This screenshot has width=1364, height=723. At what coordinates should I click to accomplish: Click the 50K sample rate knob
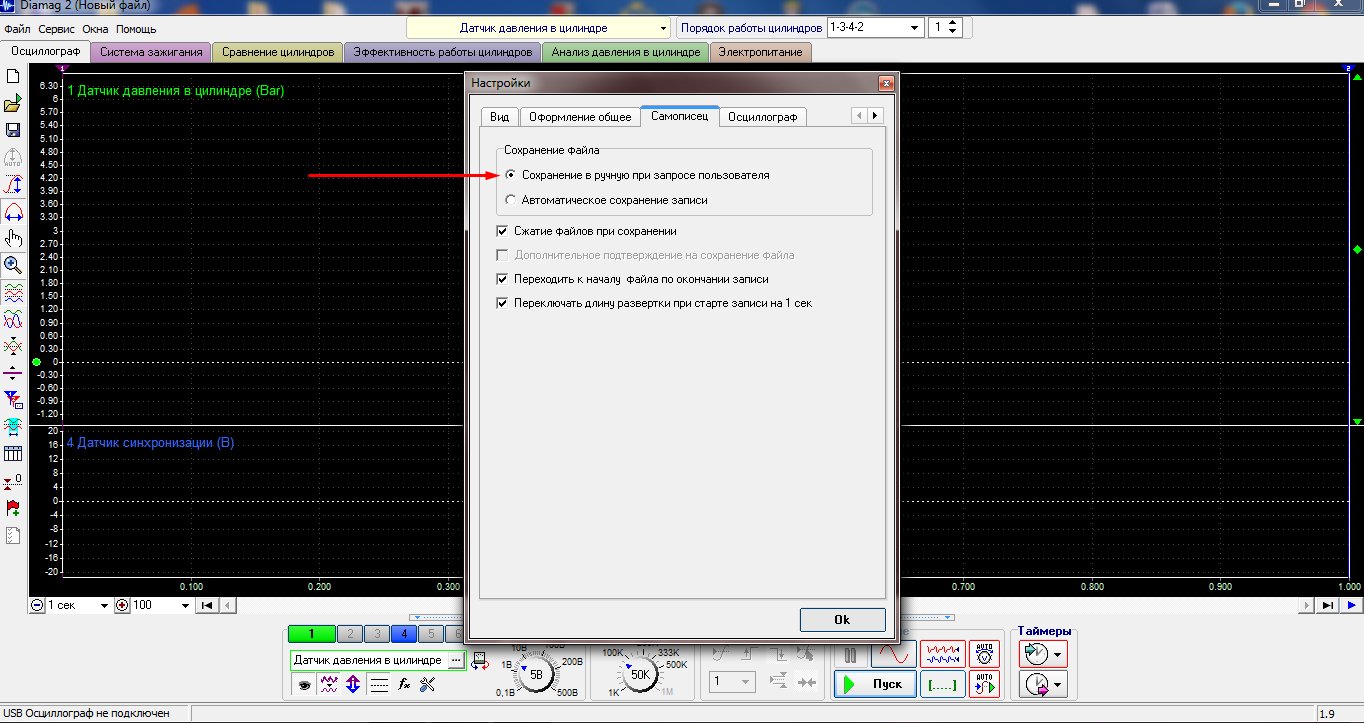click(x=640, y=674)
